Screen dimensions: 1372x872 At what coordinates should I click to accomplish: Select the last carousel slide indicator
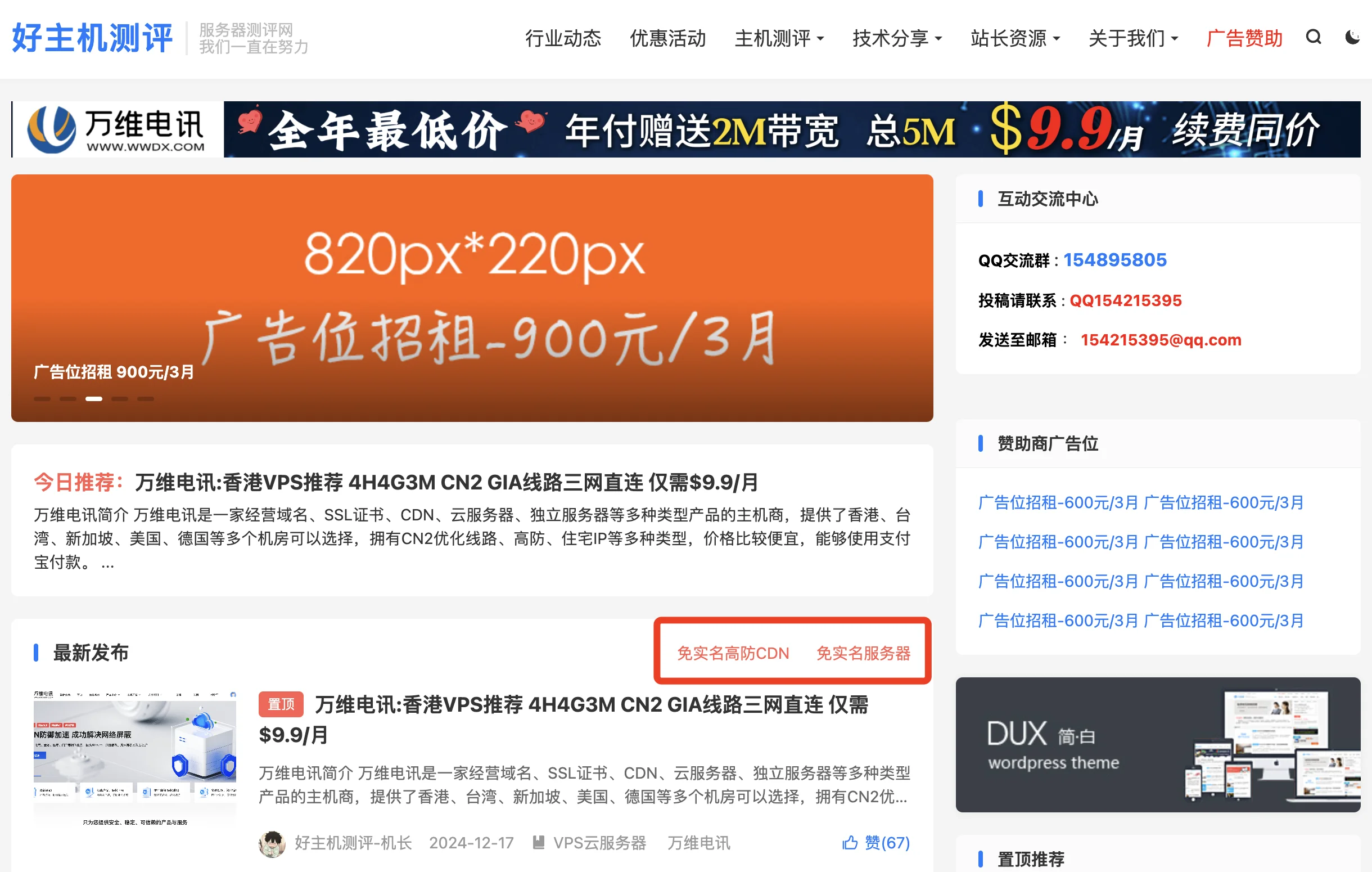point(146,399)
